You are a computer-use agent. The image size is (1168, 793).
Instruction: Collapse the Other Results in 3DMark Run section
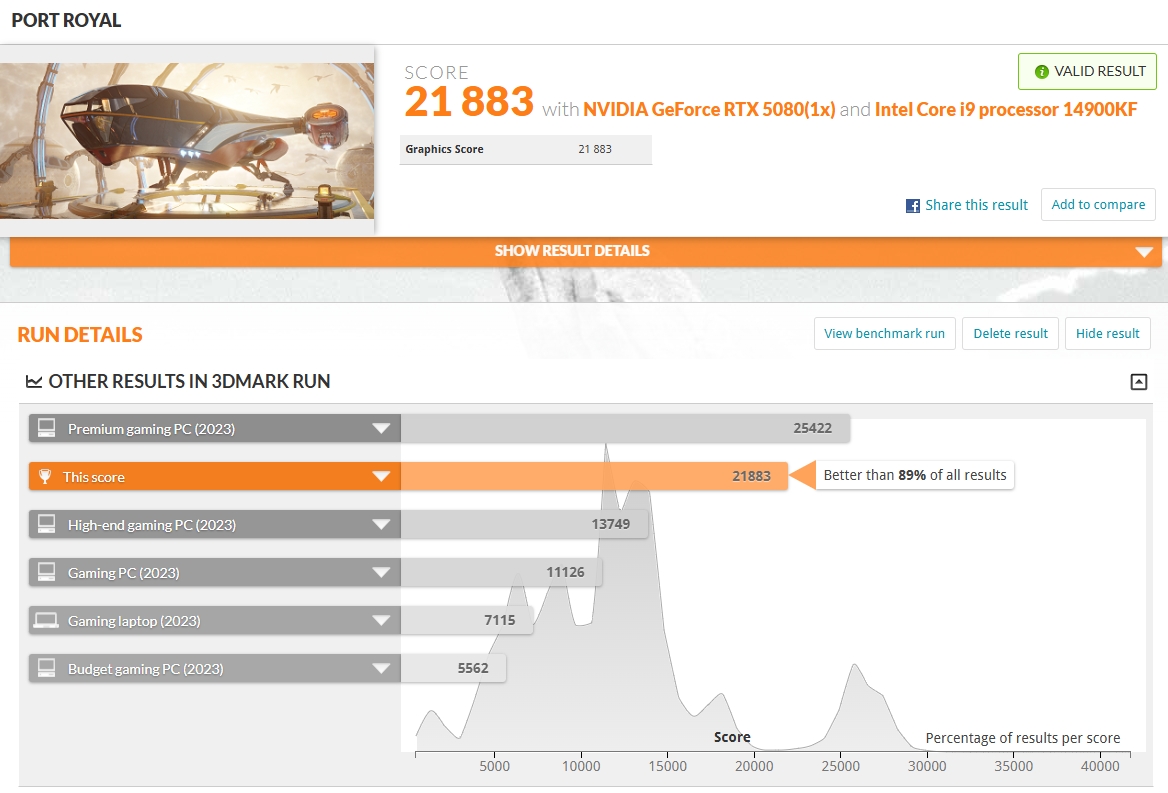coord(1138,382)
